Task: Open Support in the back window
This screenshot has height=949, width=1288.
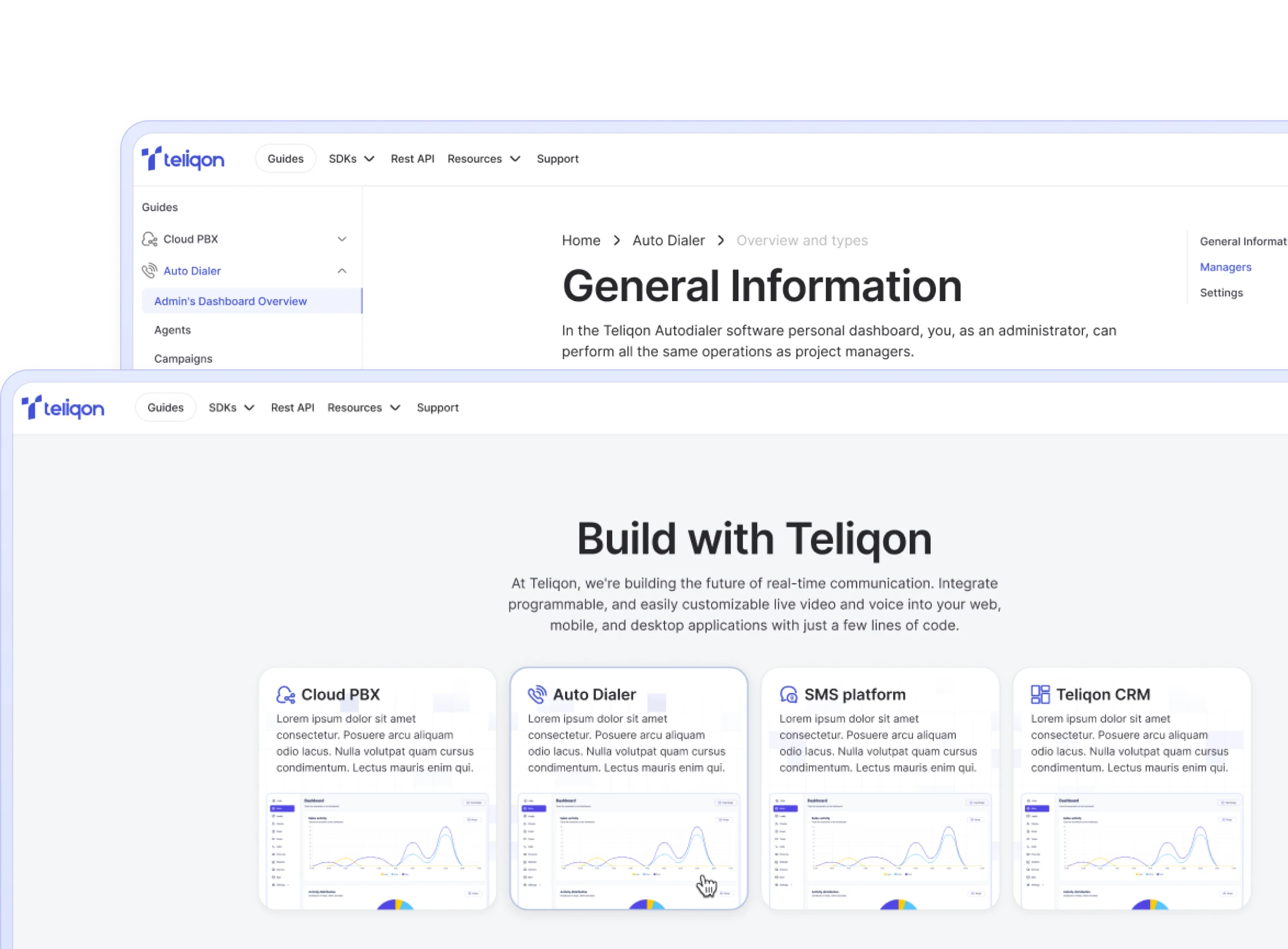Action: 558,158
